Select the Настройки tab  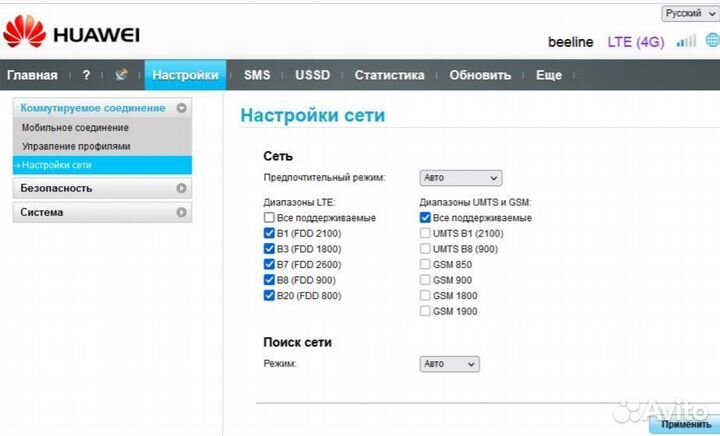185,75
